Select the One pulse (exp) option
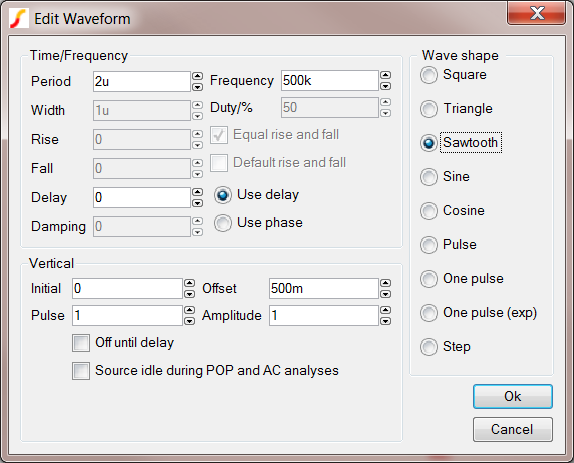Screen dimensions: 574x463 click(429, 313)
